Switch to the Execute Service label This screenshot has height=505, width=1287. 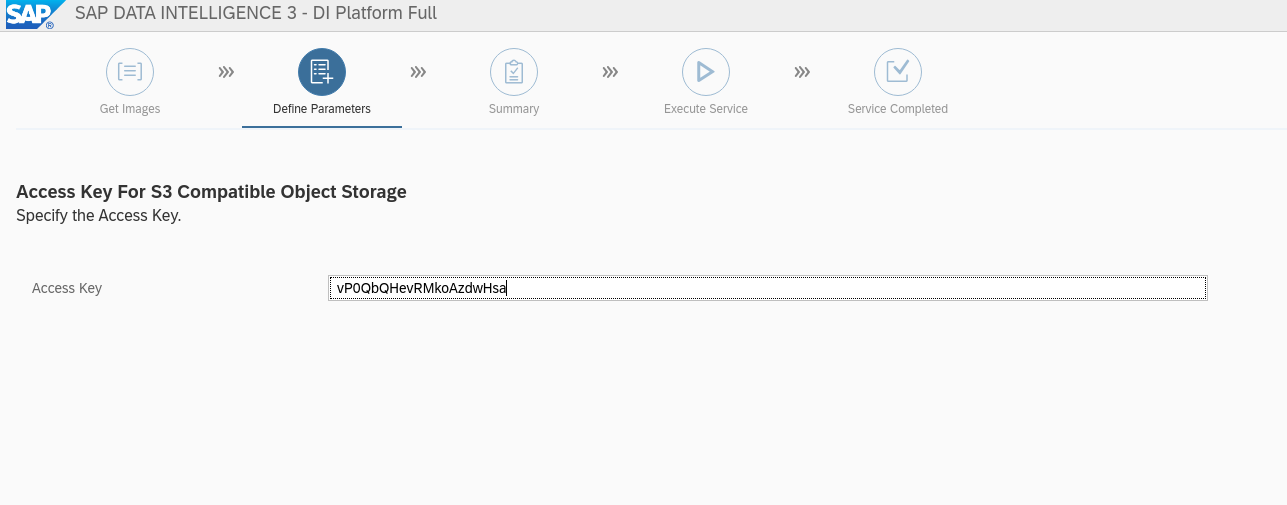[706, 109]
